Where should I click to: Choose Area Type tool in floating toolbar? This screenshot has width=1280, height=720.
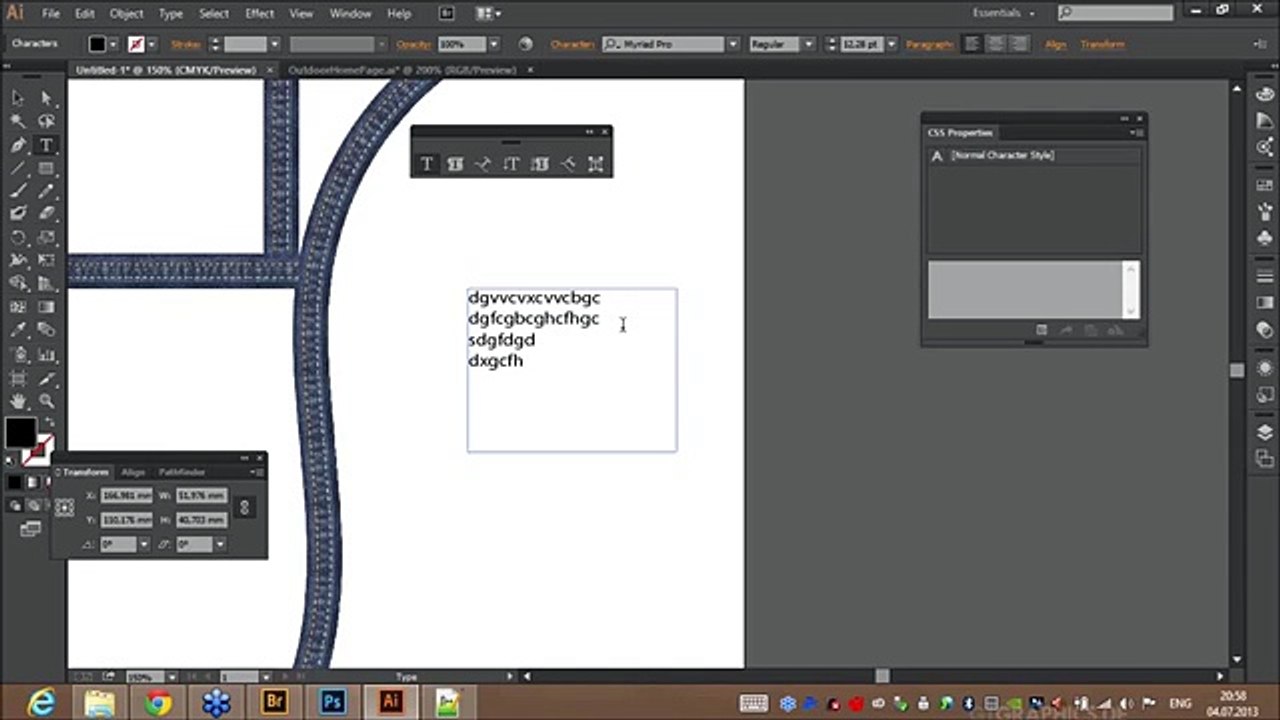coord(455,164)
